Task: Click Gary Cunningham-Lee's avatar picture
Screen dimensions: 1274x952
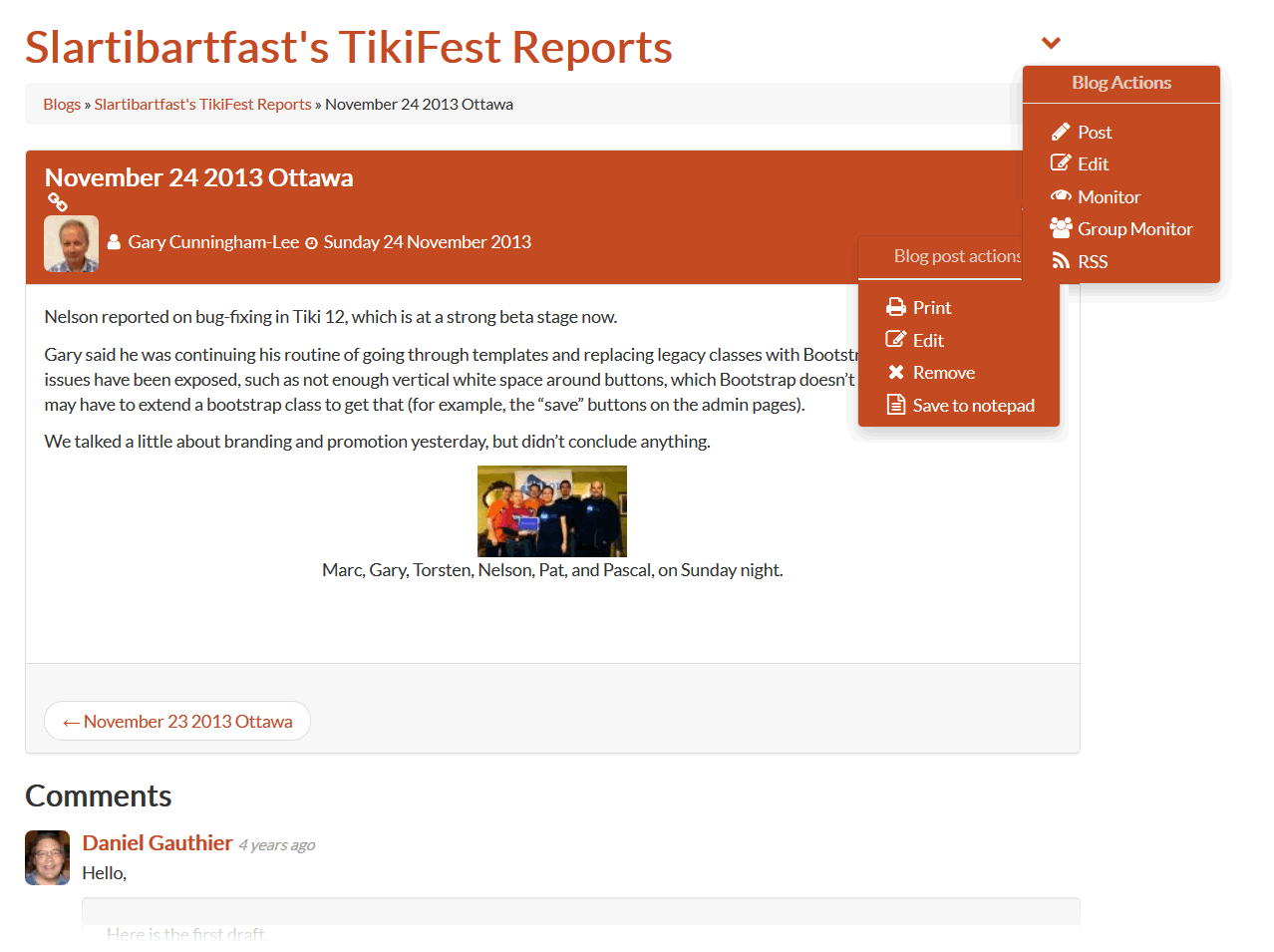Action: 72,243
